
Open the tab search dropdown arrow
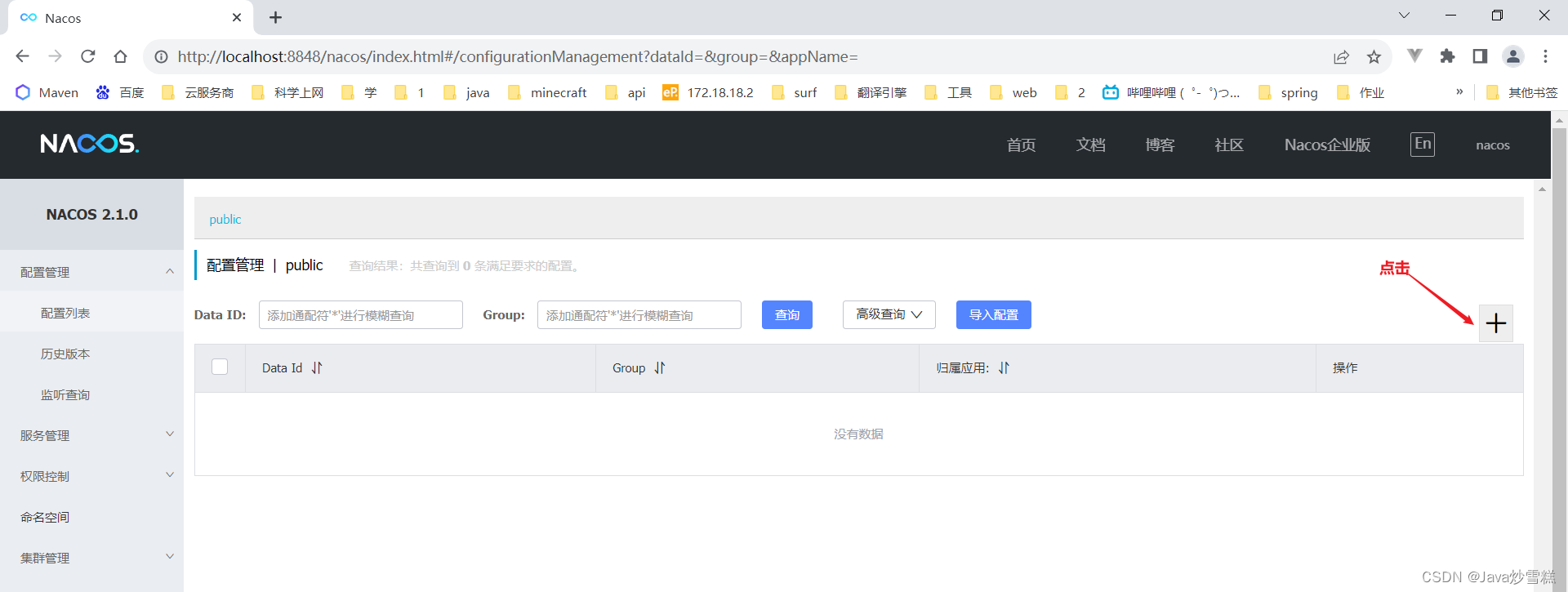1405,16
